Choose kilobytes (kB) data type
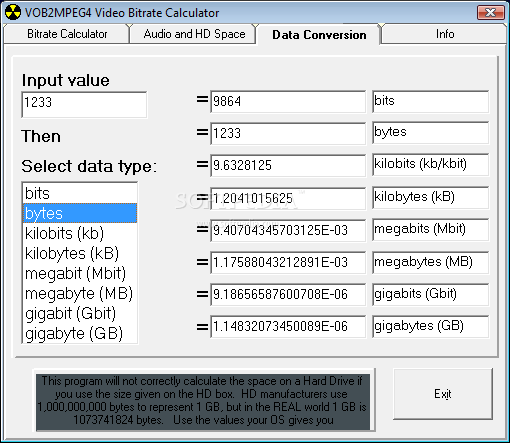Viewport: 510px width, 443px height. tap(80, 253)
